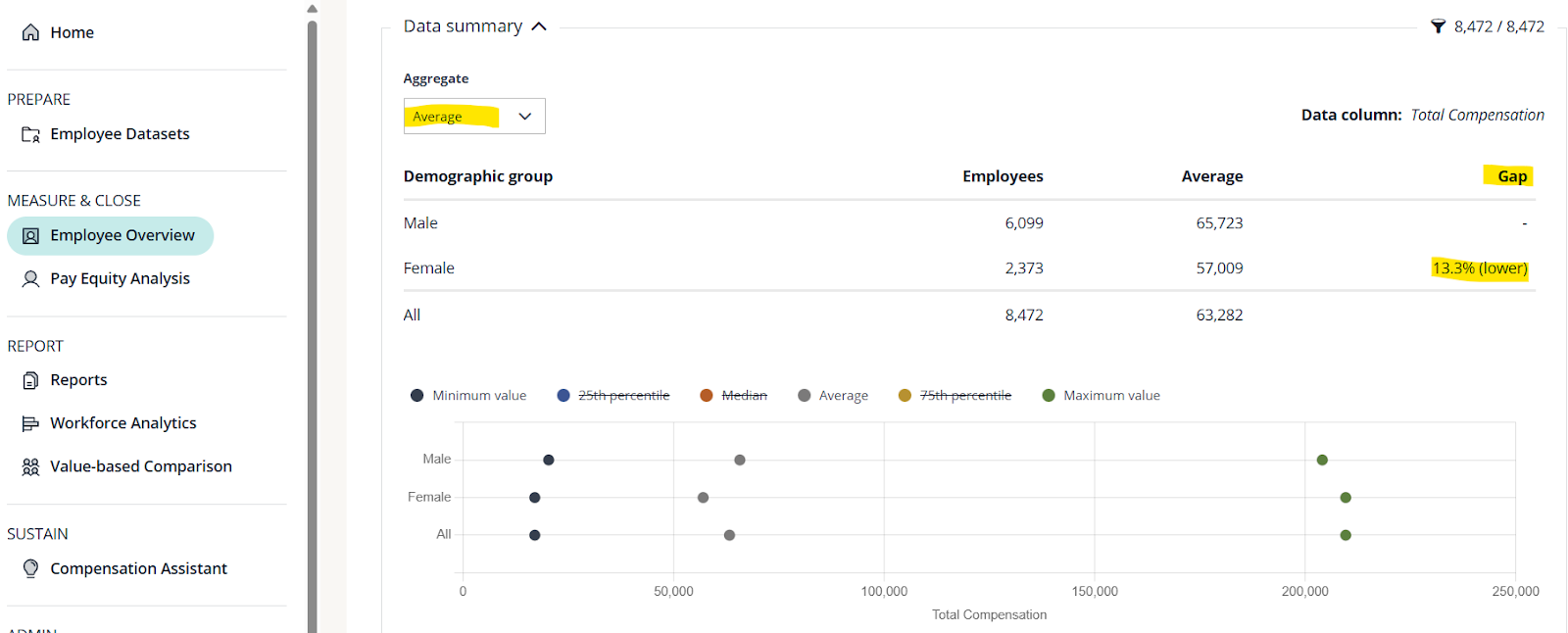Click the Compensation Assistant lightbulb icon
1568x633 pixels.
click(x=31, y=568)
